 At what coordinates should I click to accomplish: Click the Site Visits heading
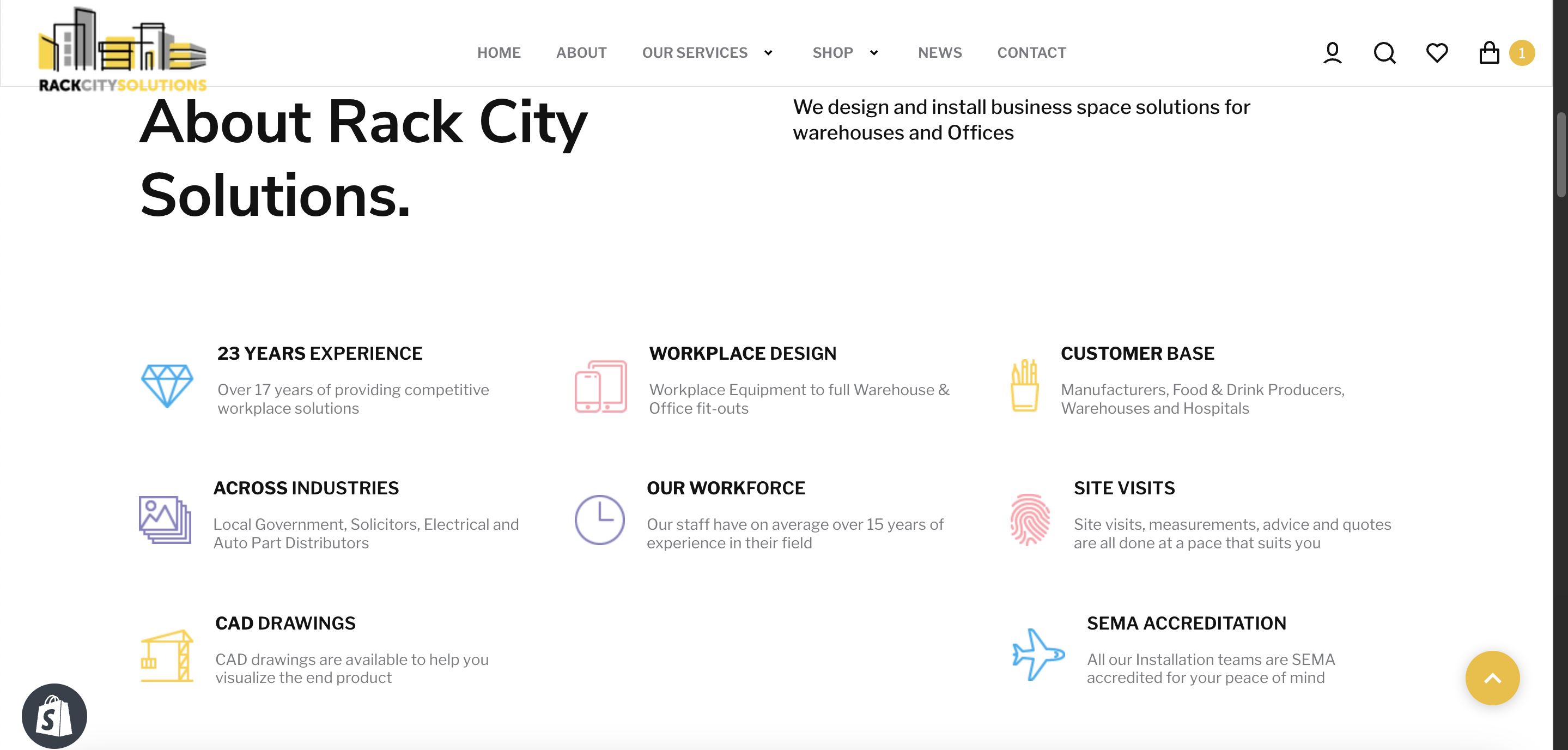(1123, 488)
